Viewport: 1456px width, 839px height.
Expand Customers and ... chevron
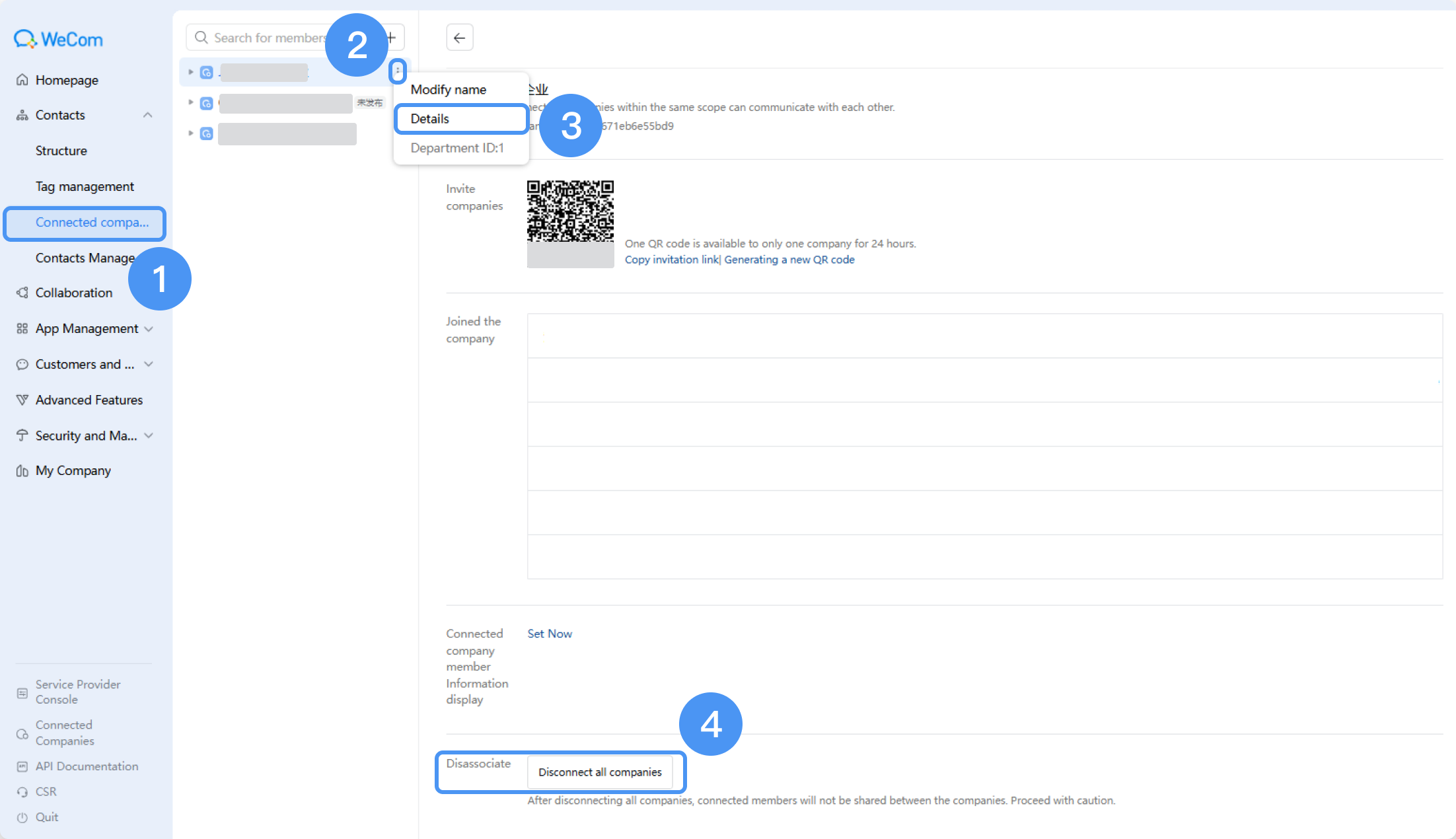[149, 364]
